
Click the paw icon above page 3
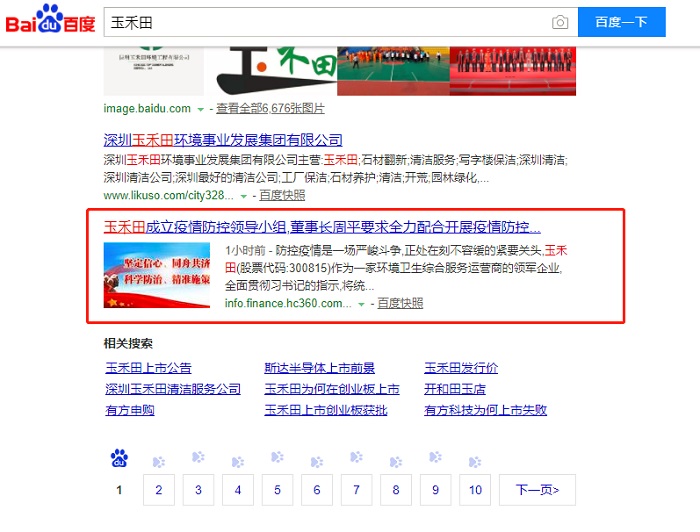pyautogui.click(x=198, y=457)
